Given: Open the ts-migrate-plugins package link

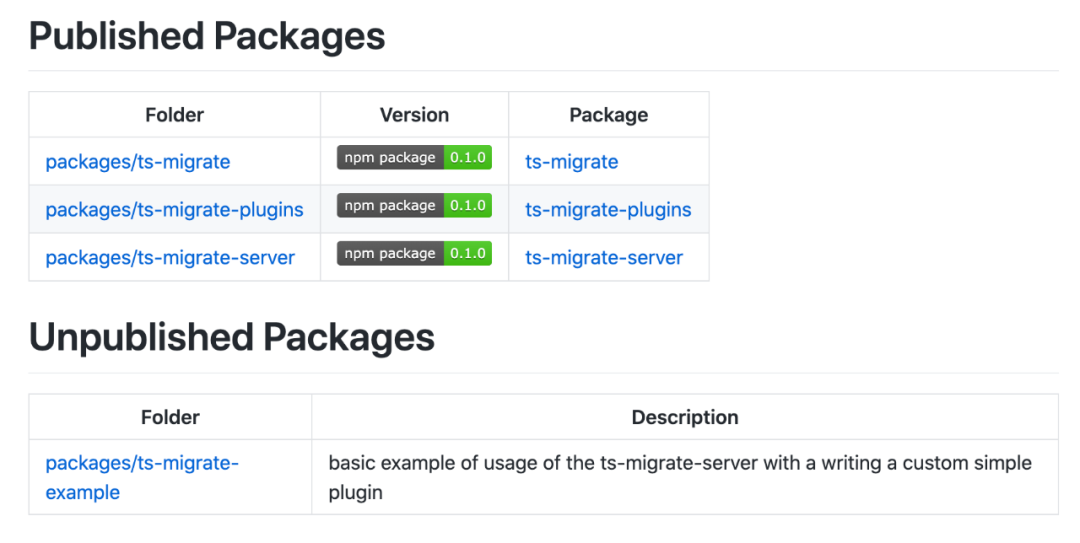Looking at the screenshot, I should click(608, 209).
